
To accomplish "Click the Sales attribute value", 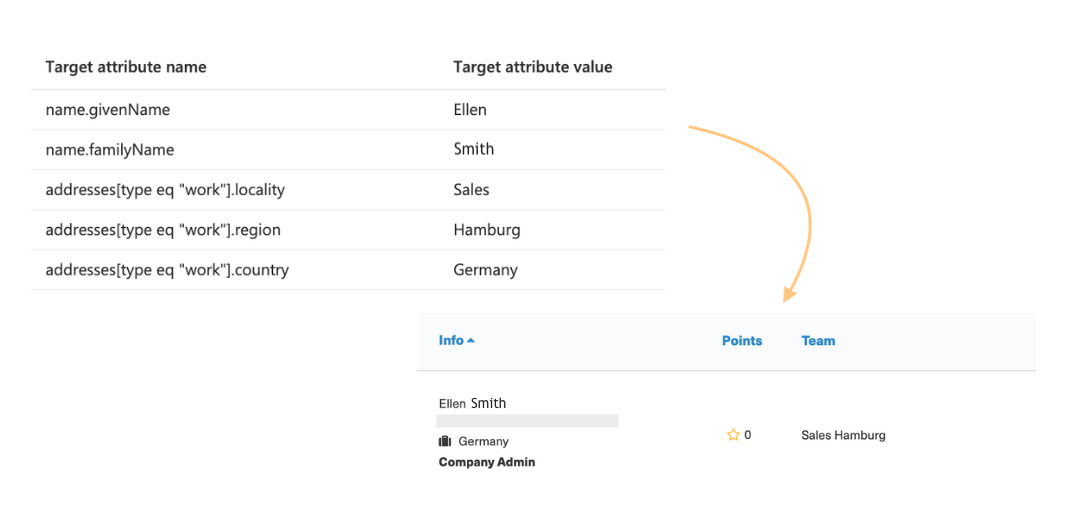I will 471,190.
